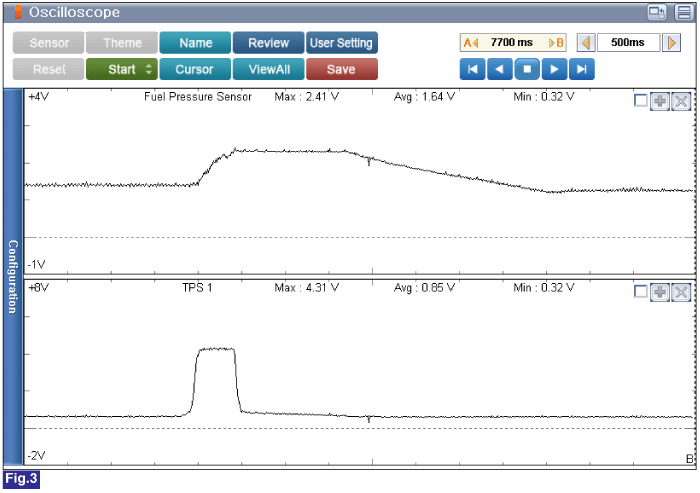Toggle the Fuel Pressure Sensor channel checkbox

[x=641, y=100]
